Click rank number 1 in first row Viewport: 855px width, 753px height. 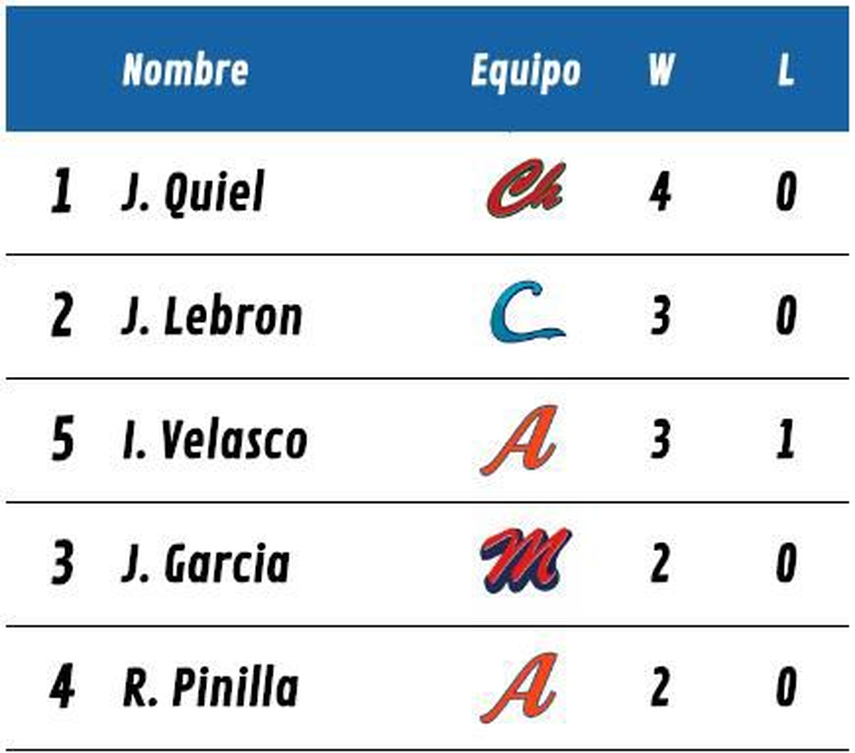(62, 192)
